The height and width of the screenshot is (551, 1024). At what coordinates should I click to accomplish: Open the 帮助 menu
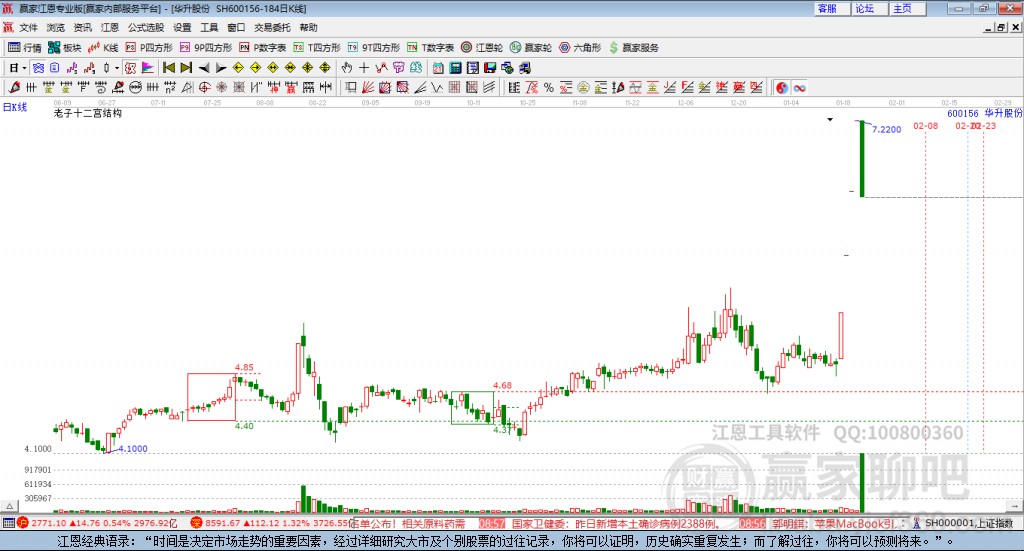coord(308,27)
